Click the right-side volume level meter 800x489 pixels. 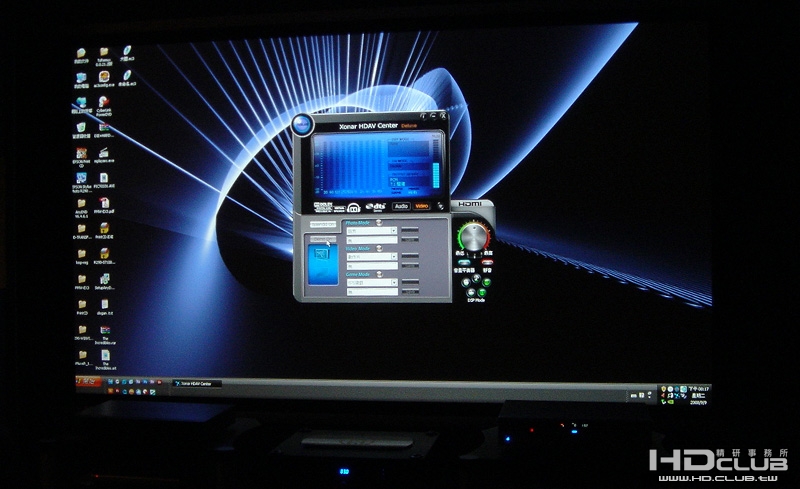[436, 164]
